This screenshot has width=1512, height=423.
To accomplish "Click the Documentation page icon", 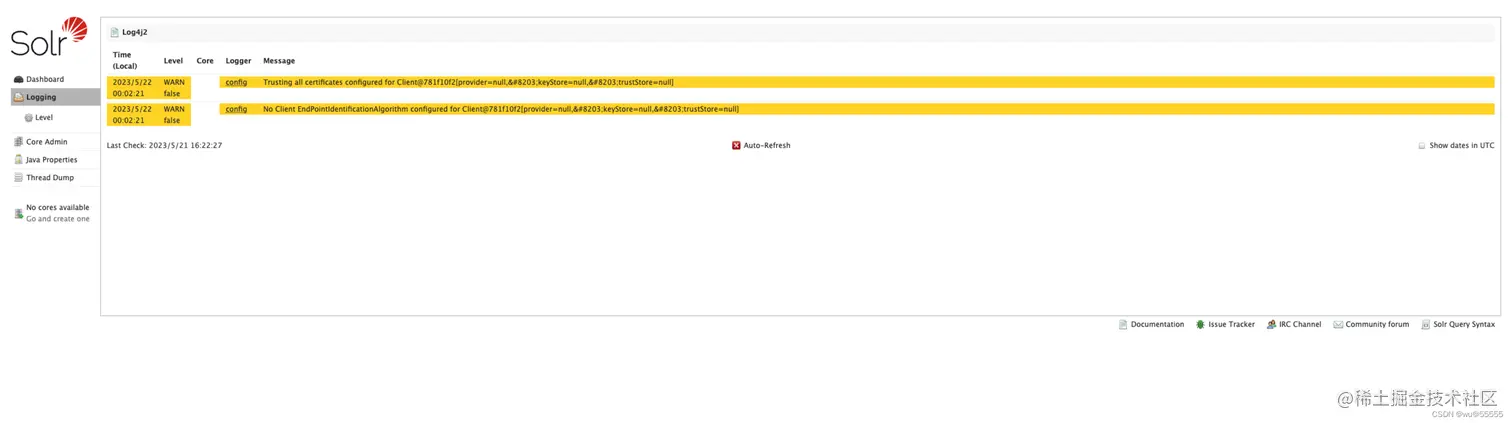I will pos(1123,324).
